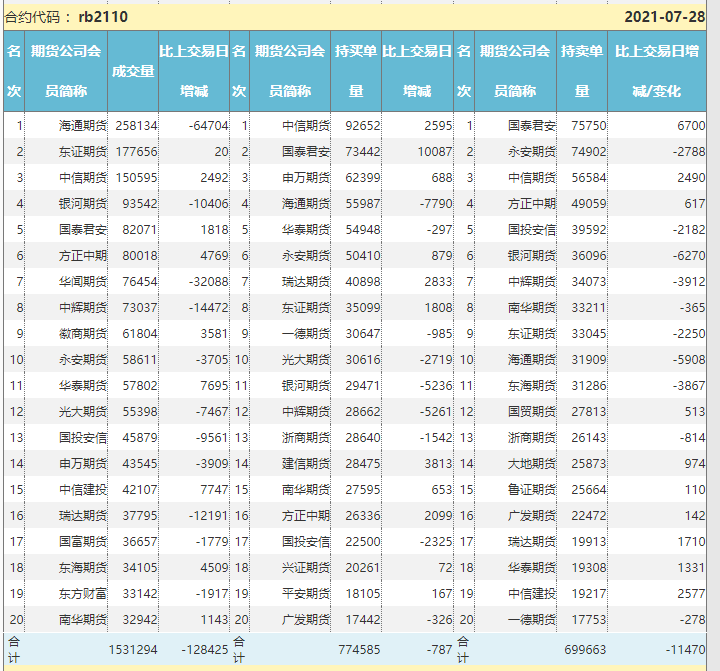Click volume value 150595
The image size is (720, 671).
point(136,177)
